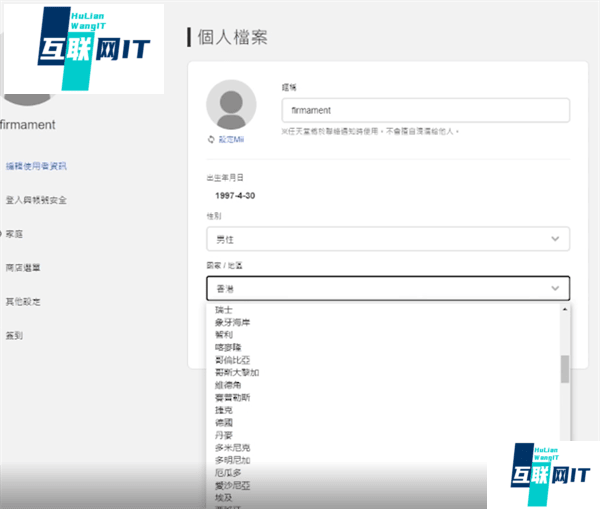Click the scroll-up arrow in the country list
Viewport: 600px width, 509px height.
click(565, 310)
